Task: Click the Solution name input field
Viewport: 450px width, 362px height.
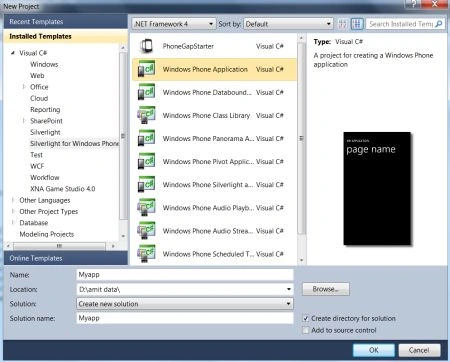Action: [x=185, y=318]
